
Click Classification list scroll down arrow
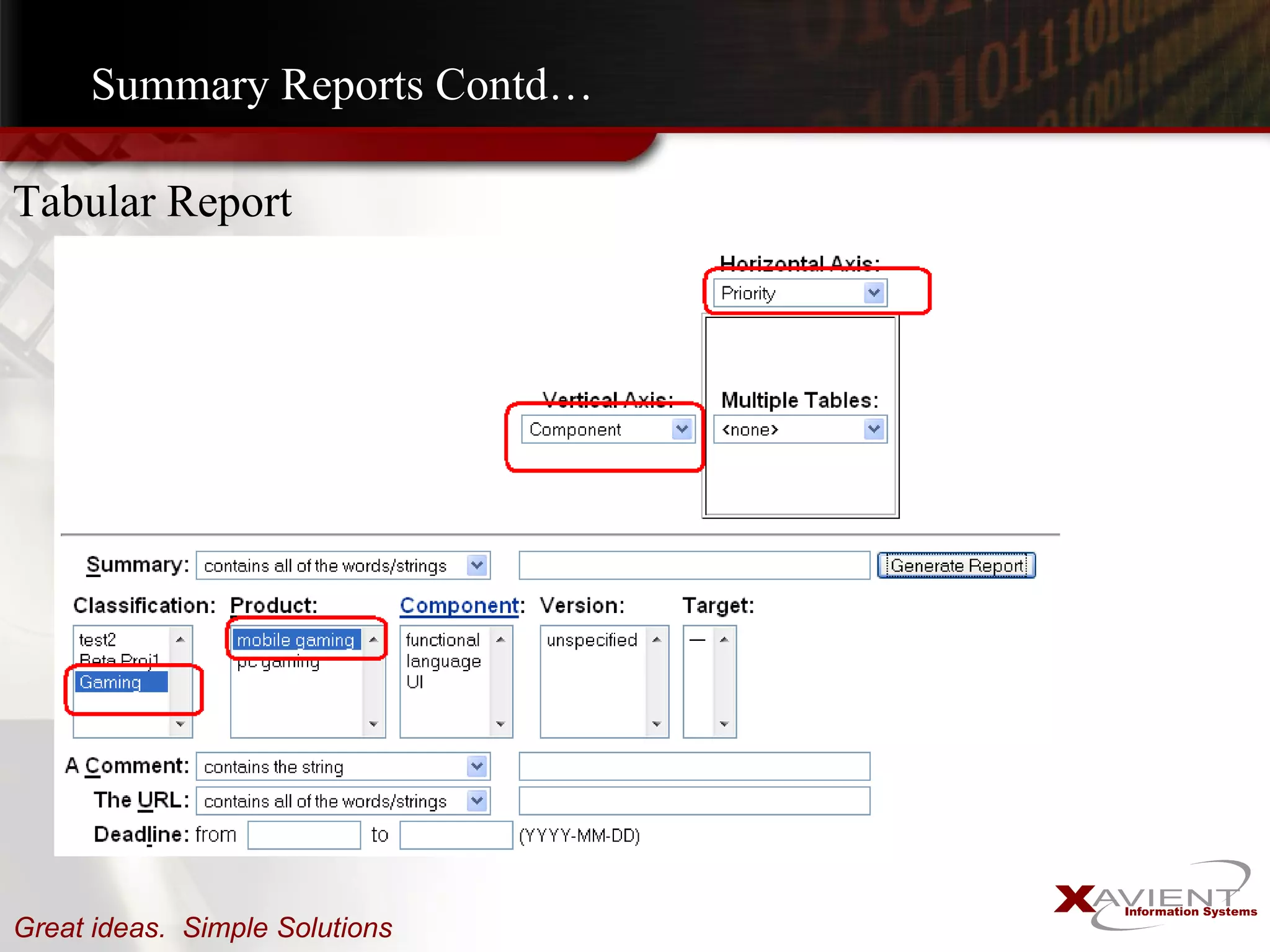180,724
